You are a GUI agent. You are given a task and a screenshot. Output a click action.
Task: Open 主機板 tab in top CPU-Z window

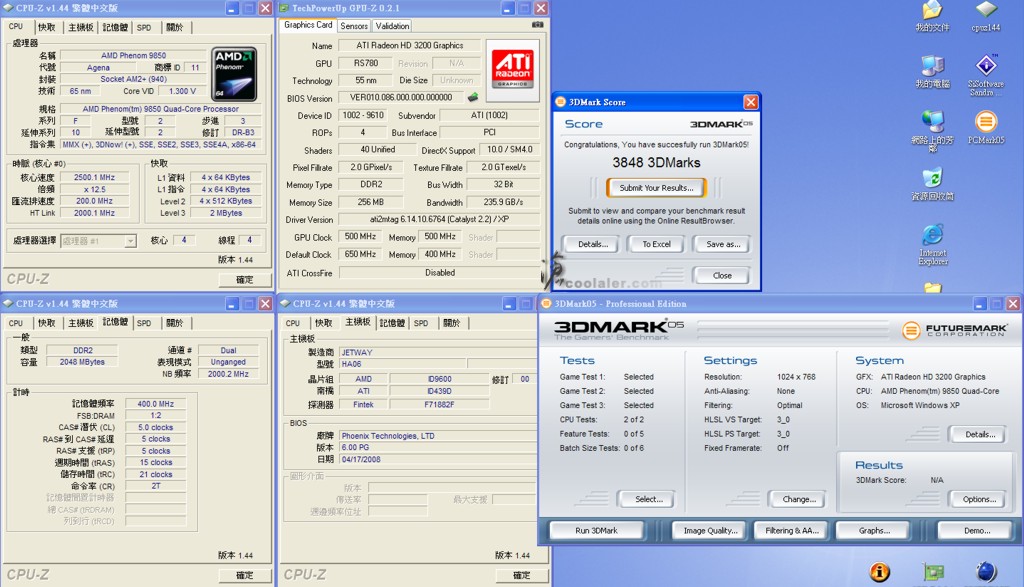(x=81, y=27)
